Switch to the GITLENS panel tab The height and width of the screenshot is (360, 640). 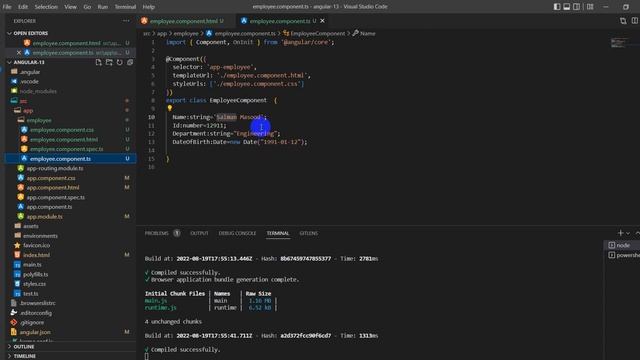[309, 233]
